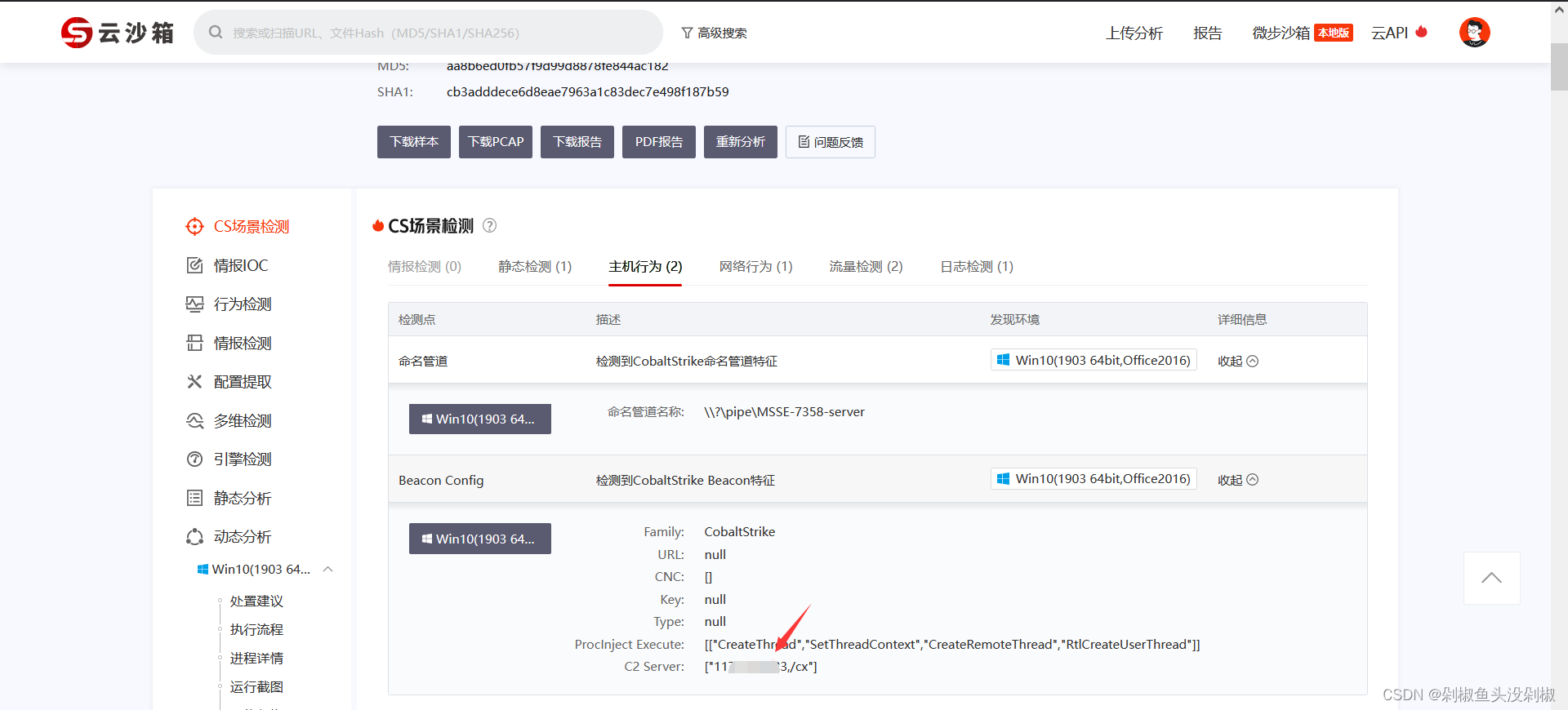Image resolution: width=1568 pixels, height=710 pixels.
Task: Click the 情报检测 sidebar icon
Action: tap(194, 343)
